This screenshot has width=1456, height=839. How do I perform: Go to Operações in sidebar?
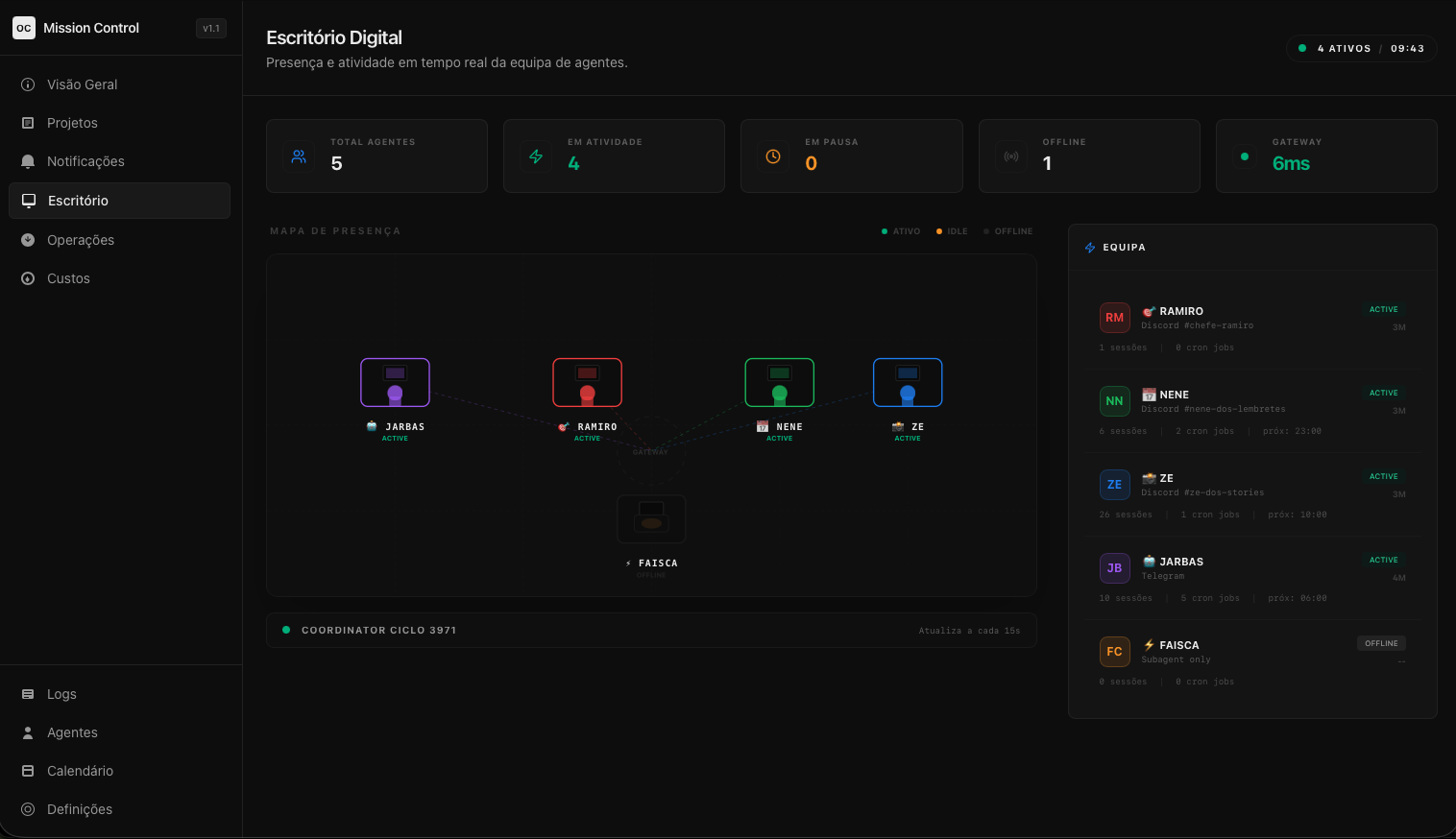coord(120,240)
